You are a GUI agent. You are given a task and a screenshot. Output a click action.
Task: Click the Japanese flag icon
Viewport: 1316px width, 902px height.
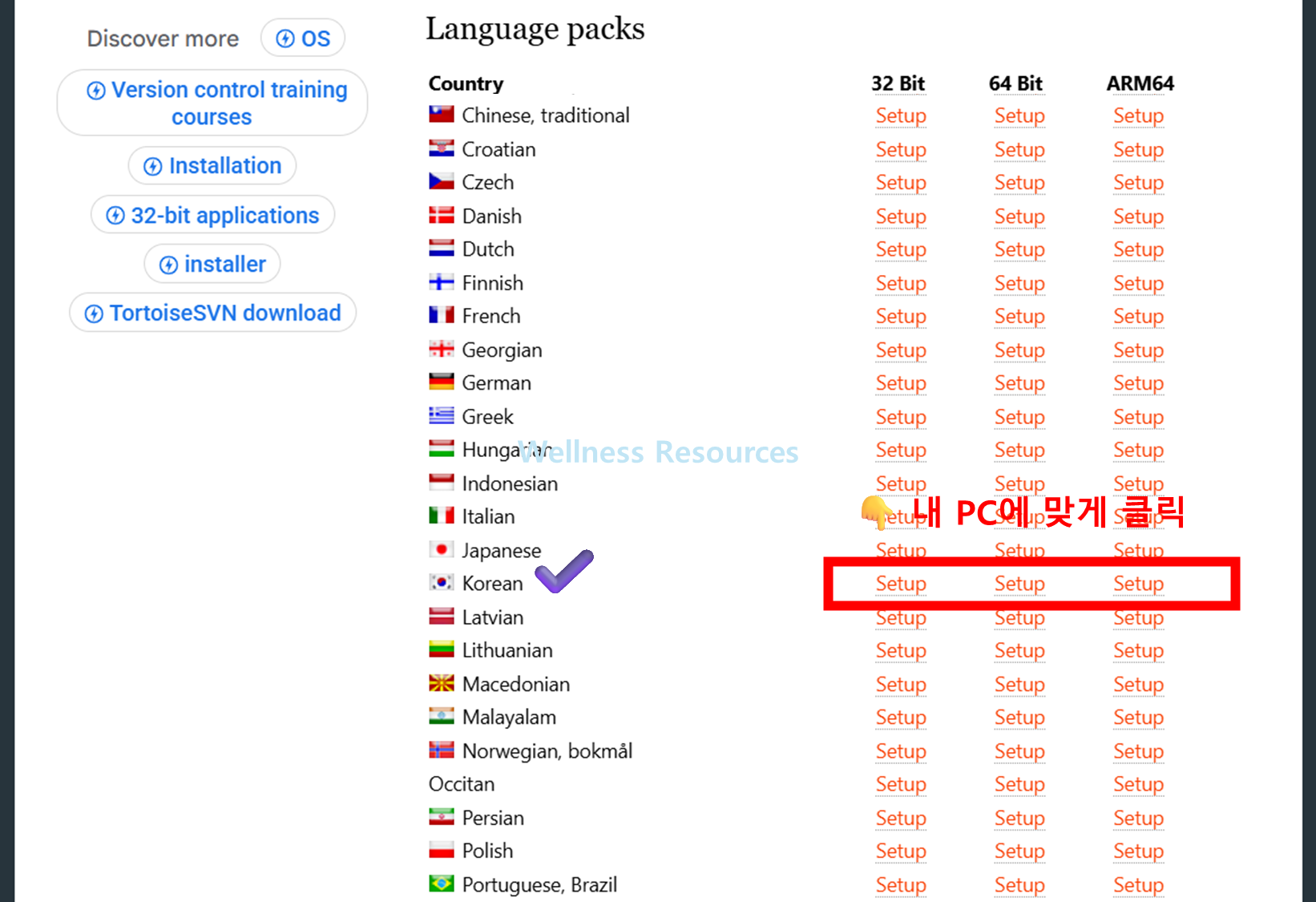[x=441, y=548]
